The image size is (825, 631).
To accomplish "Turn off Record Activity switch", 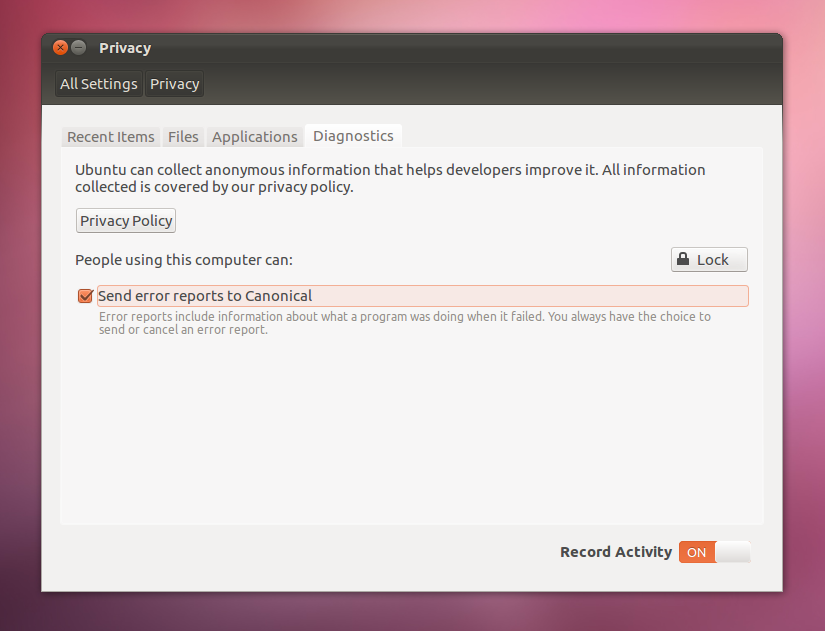I will (x=715, y=552).
